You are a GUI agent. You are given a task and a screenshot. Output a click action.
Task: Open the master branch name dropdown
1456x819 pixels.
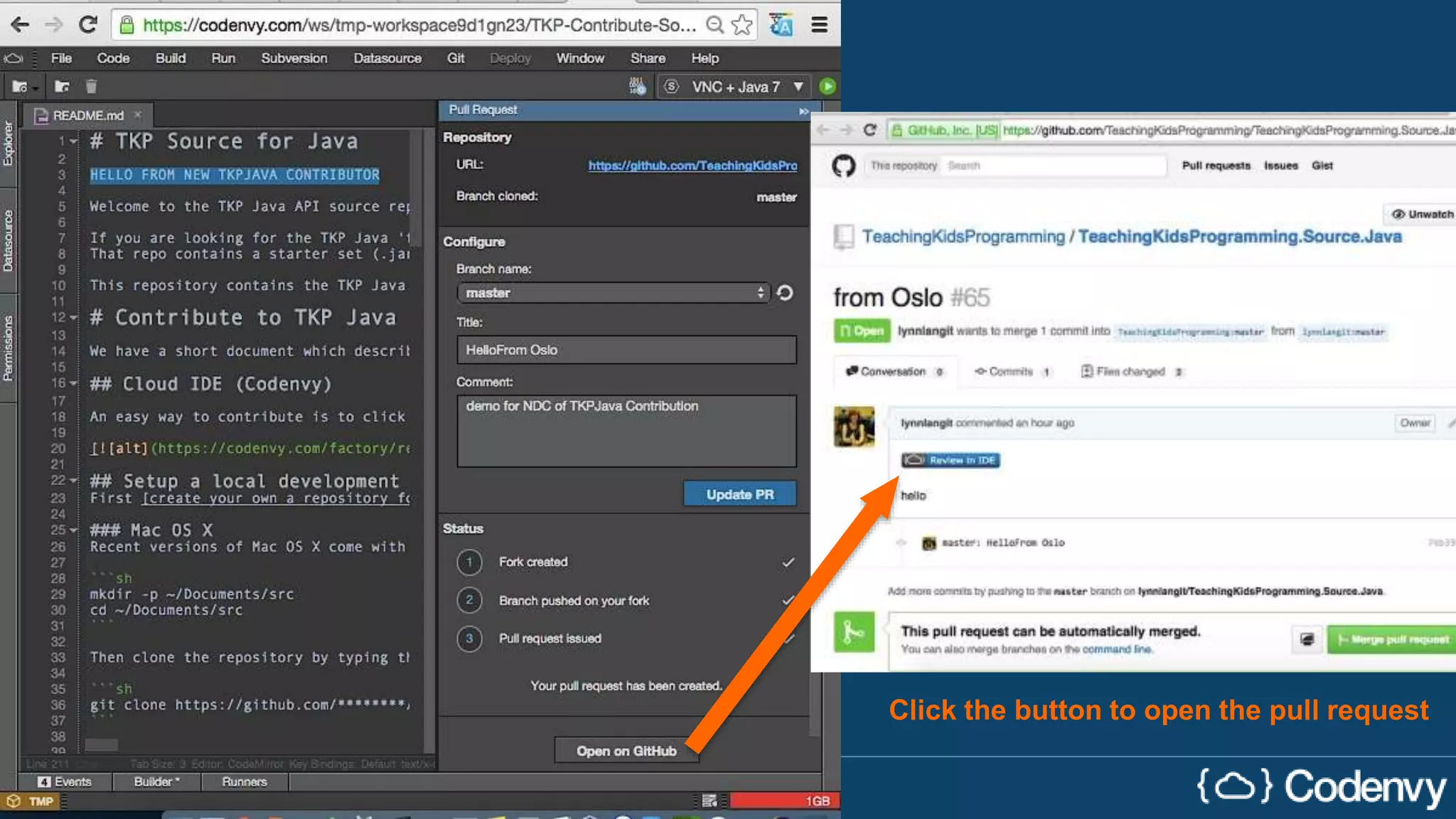coord(613,293)
